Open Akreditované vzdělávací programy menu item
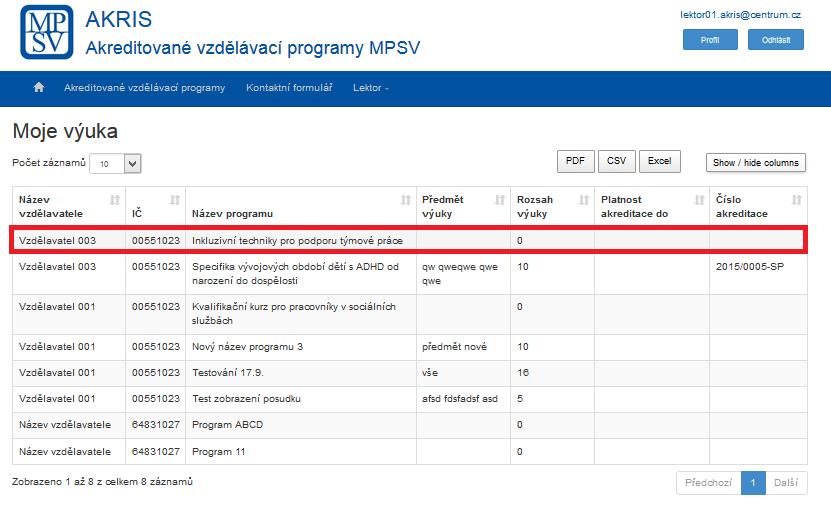 (x=145, y=88)
